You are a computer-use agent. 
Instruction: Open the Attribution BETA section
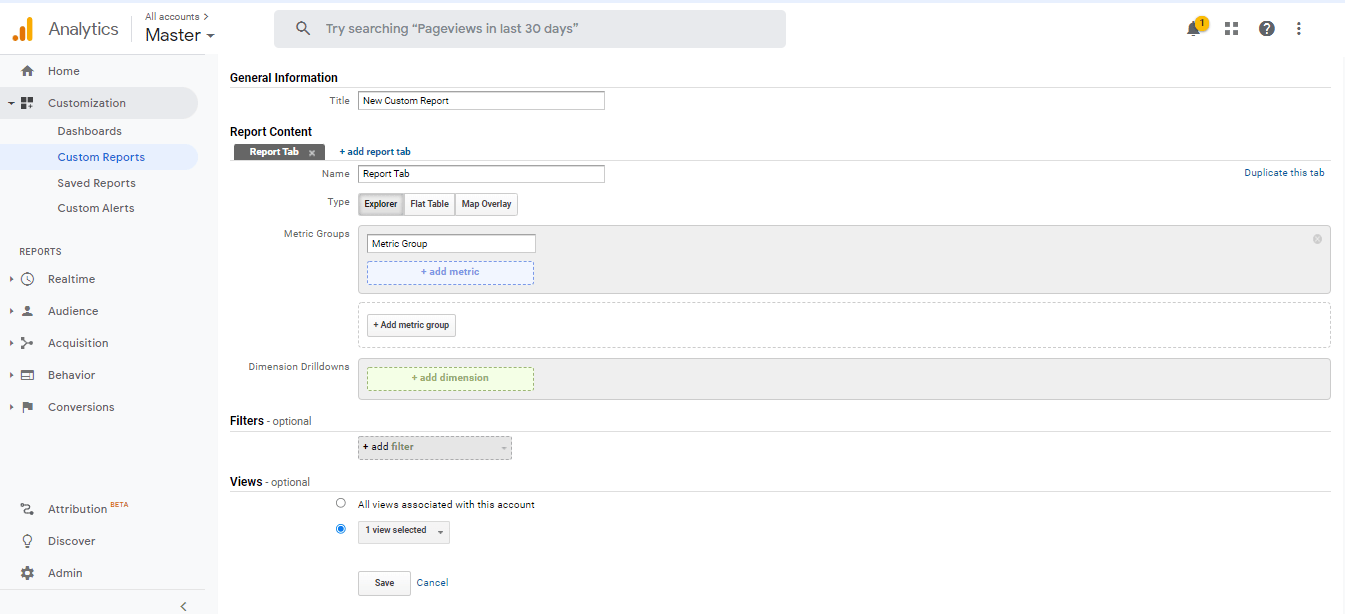click(77, 508)
